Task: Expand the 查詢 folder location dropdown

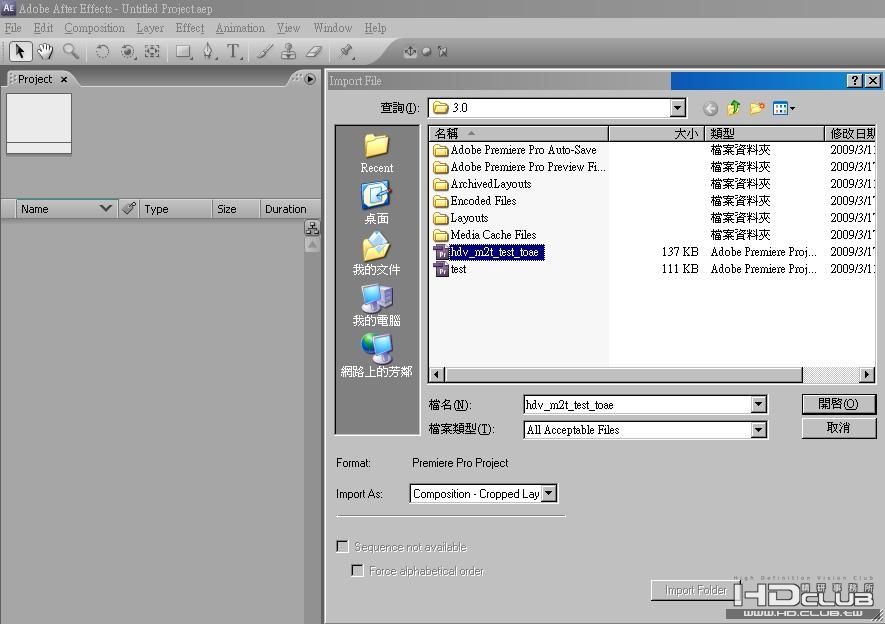Action: click(678, 108)
